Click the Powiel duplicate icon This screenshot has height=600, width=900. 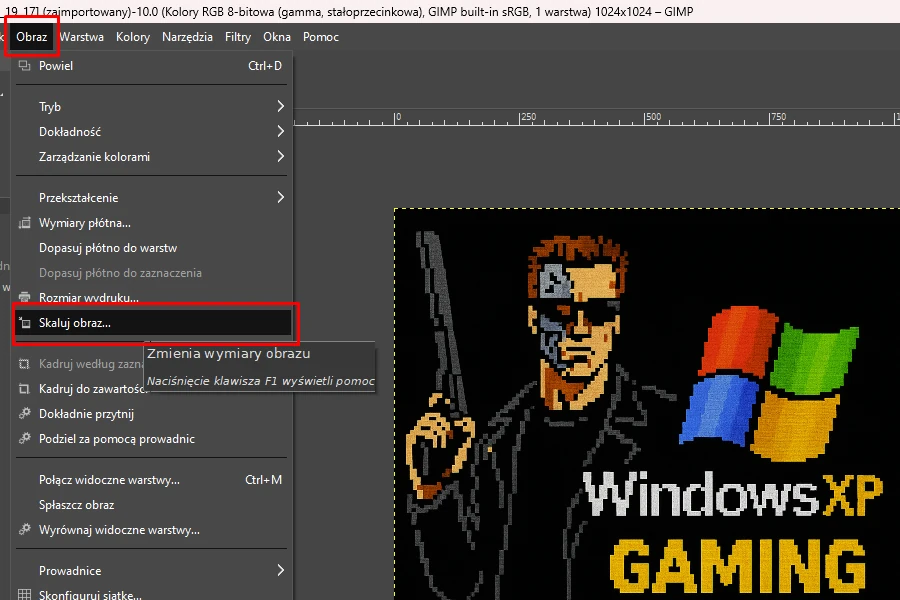[24, 65]
